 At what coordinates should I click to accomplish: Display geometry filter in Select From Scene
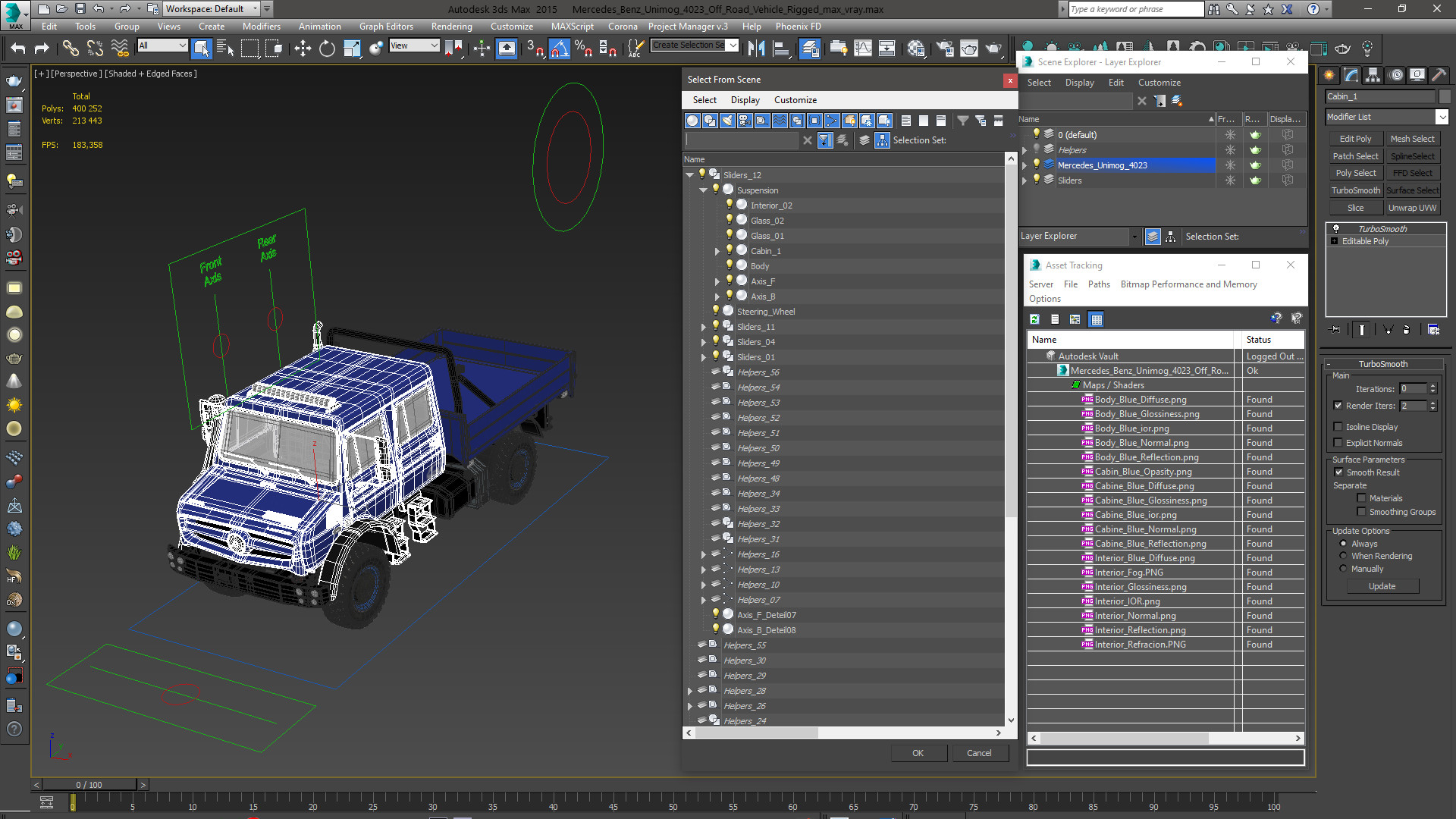point(692,121)
